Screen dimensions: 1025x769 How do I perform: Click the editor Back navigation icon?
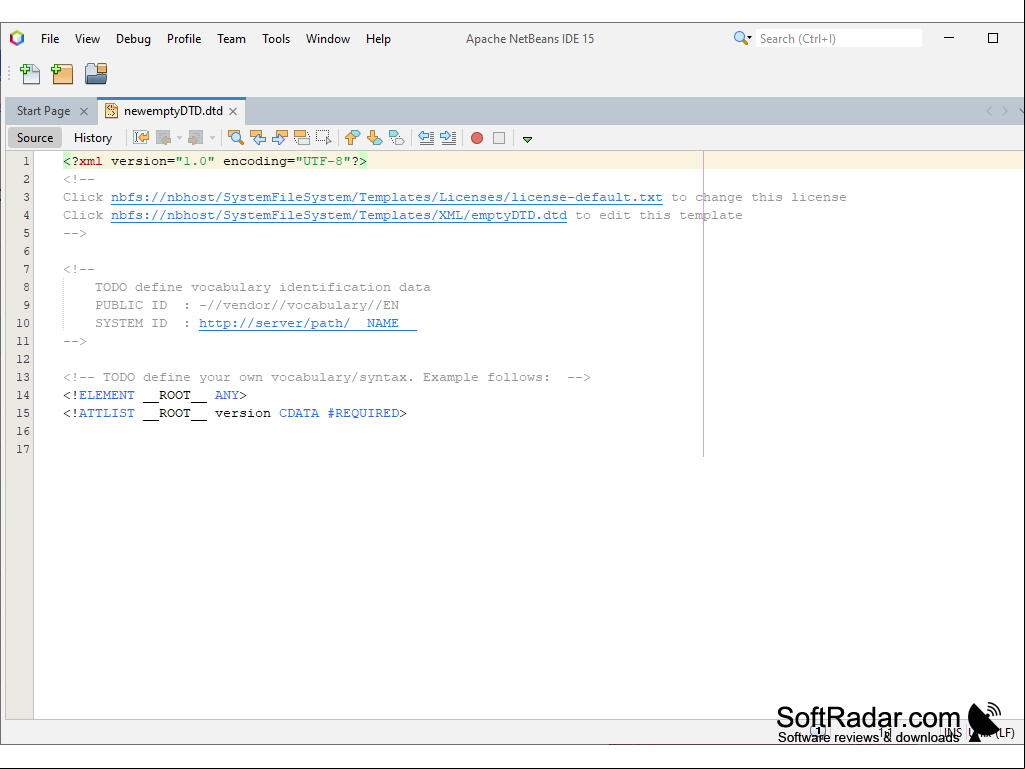(163, 137)
